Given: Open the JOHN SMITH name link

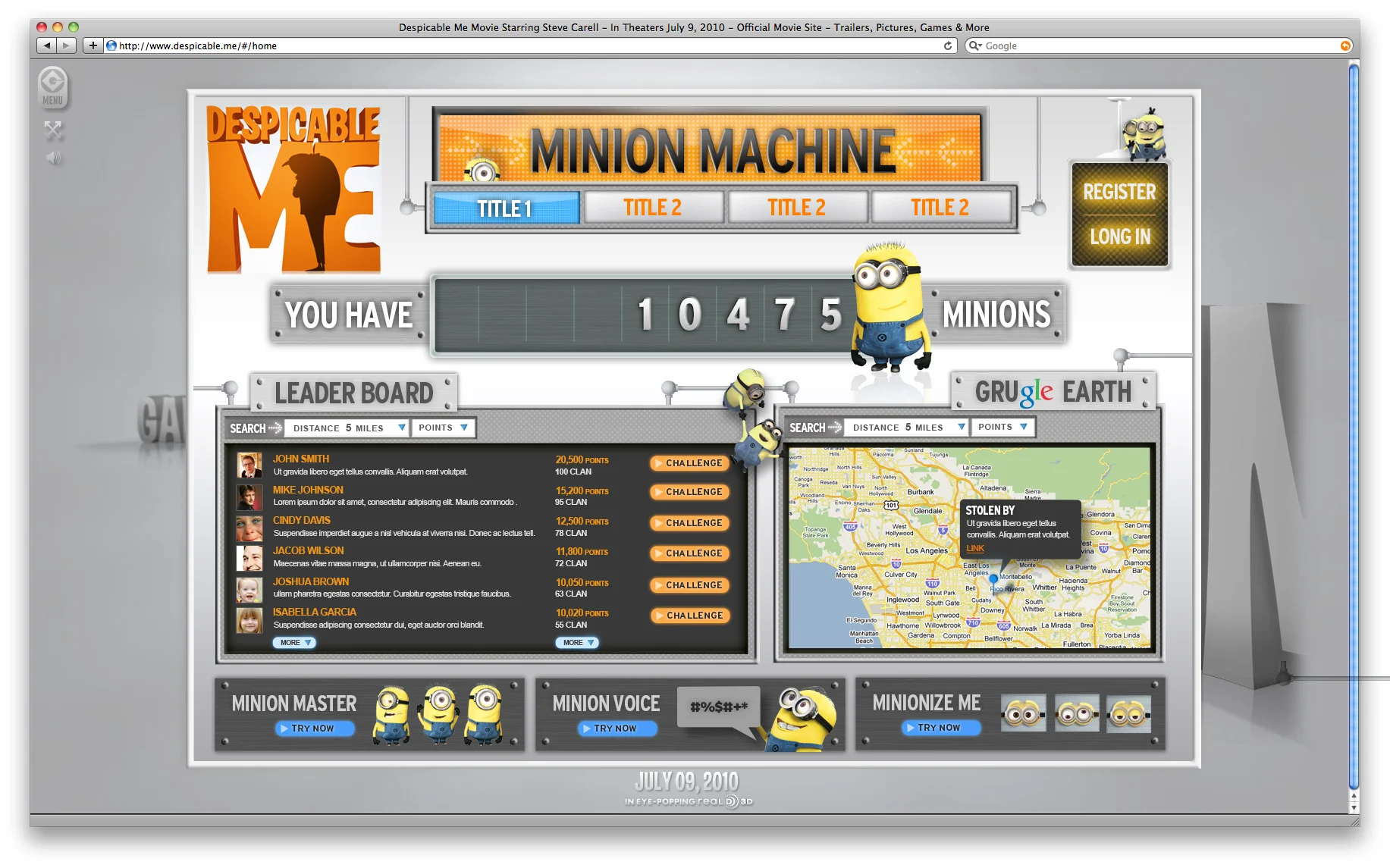Looking at the screenshot, I should [301, 459].
